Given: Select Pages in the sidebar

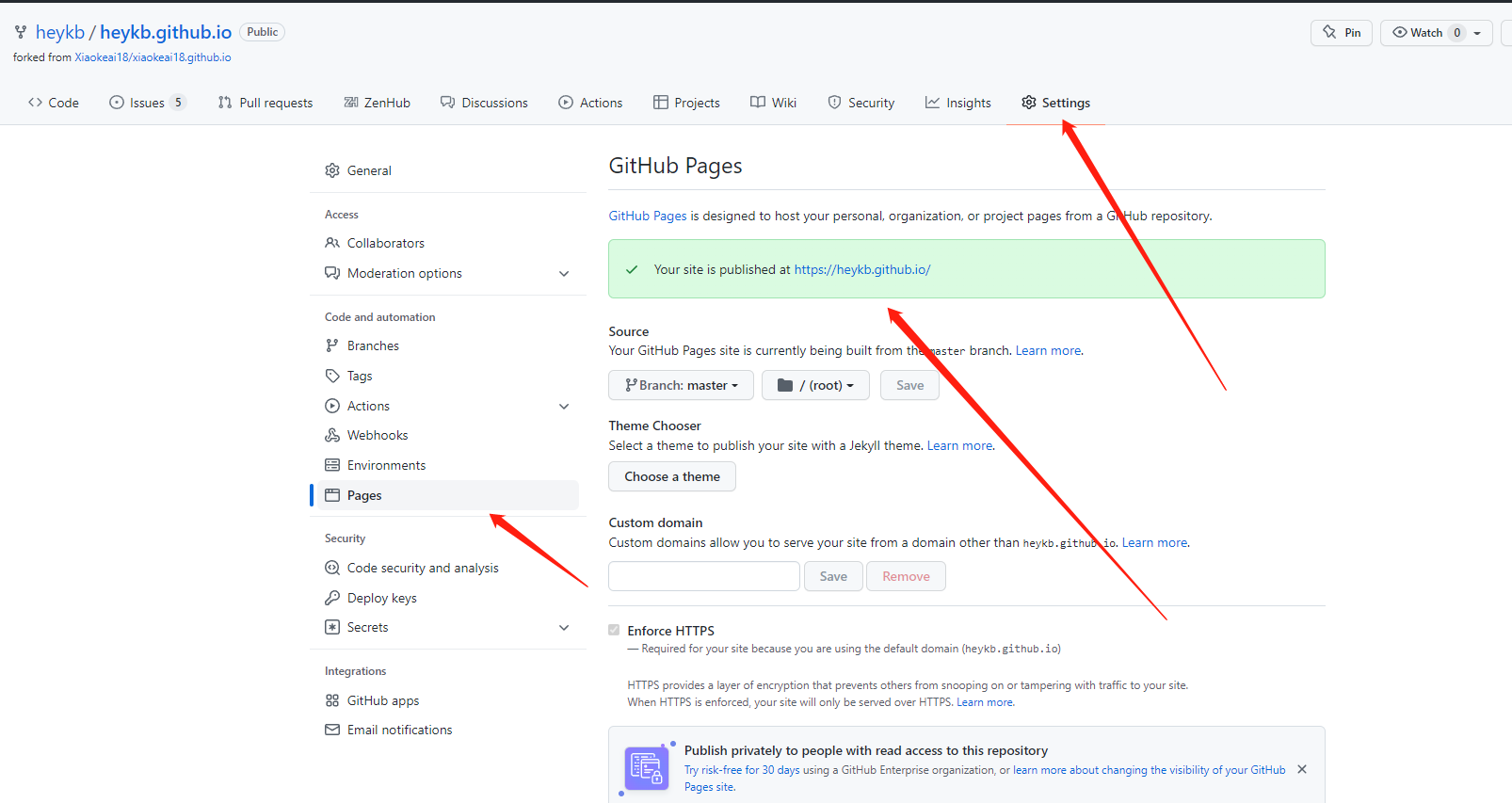Looking at the screenshot, I should 448,495.
